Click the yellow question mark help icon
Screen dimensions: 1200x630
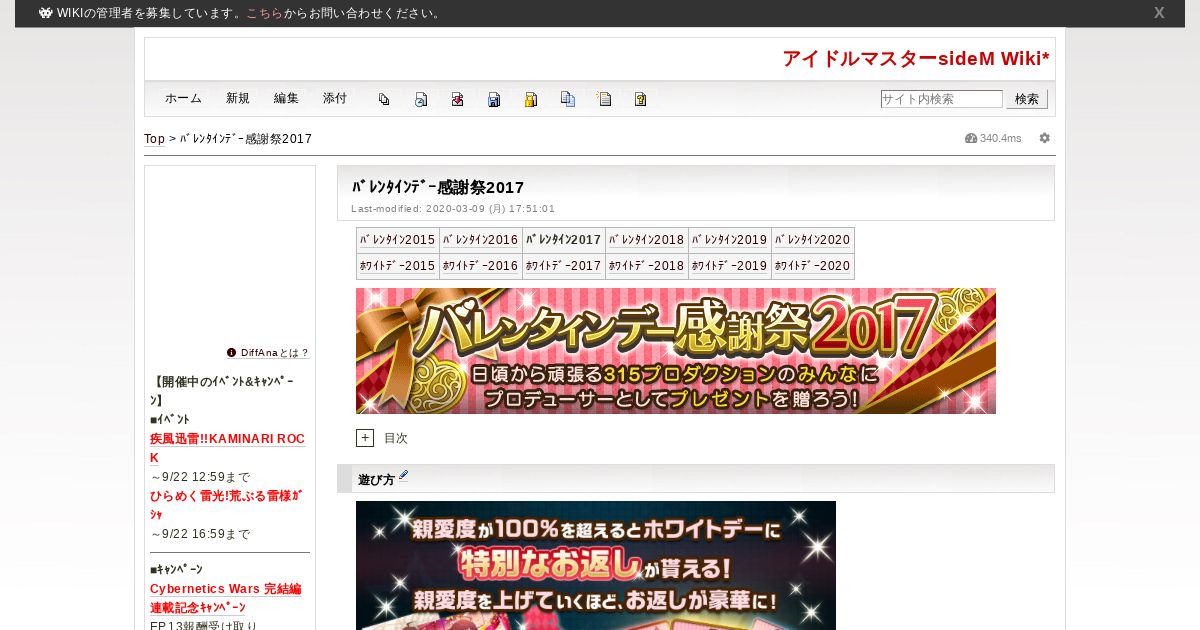pos(641,99)
